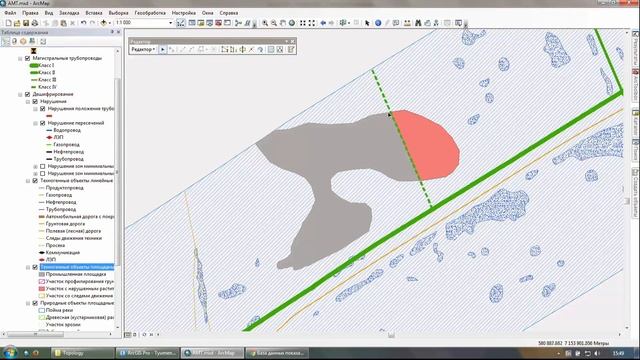Toggle the Нарушение пересечений layer checkbox
The width and height of the screenshot is (640, 360).
42,123
